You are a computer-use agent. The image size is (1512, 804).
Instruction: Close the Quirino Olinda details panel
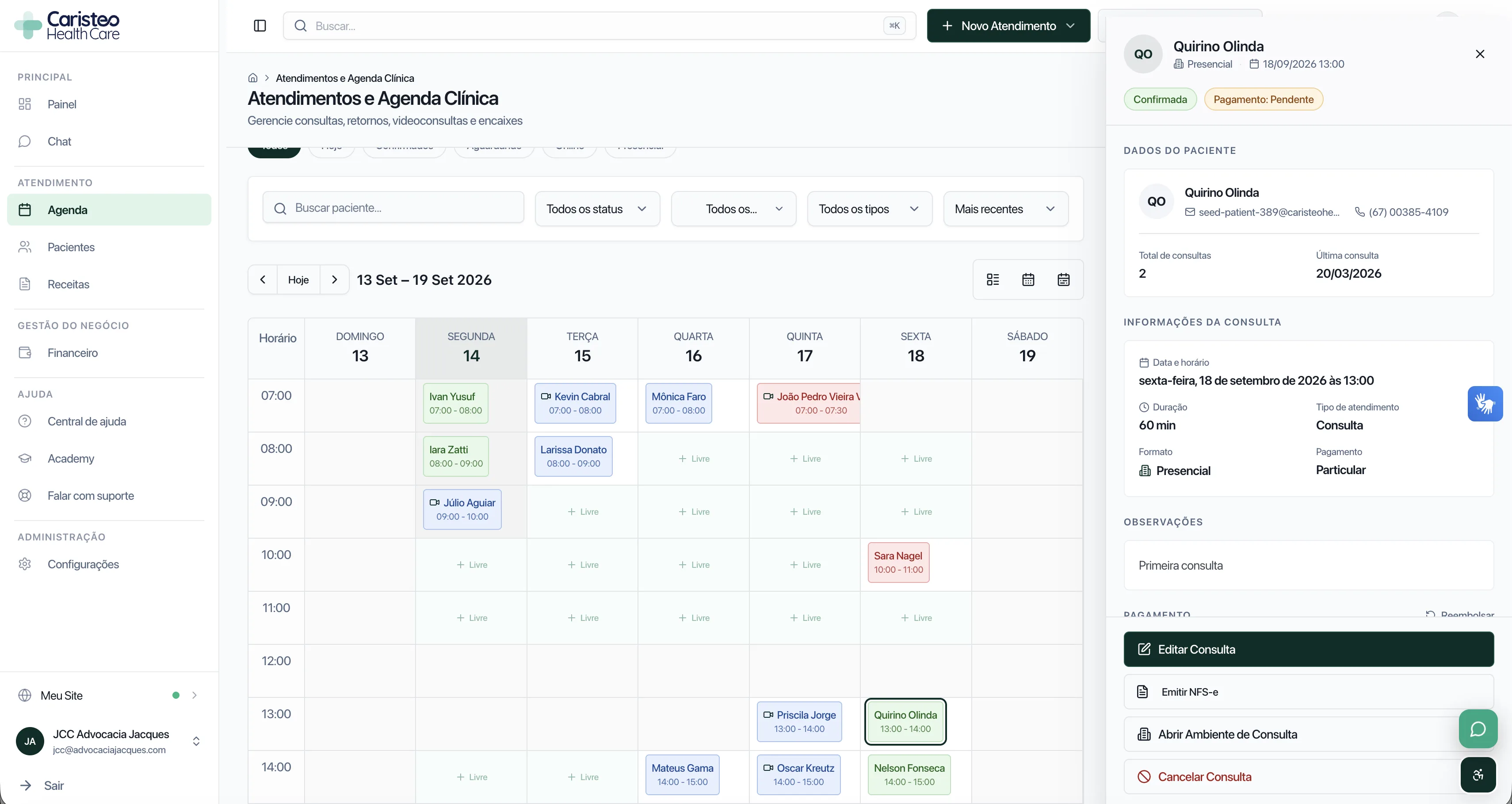pos(1480,54)
